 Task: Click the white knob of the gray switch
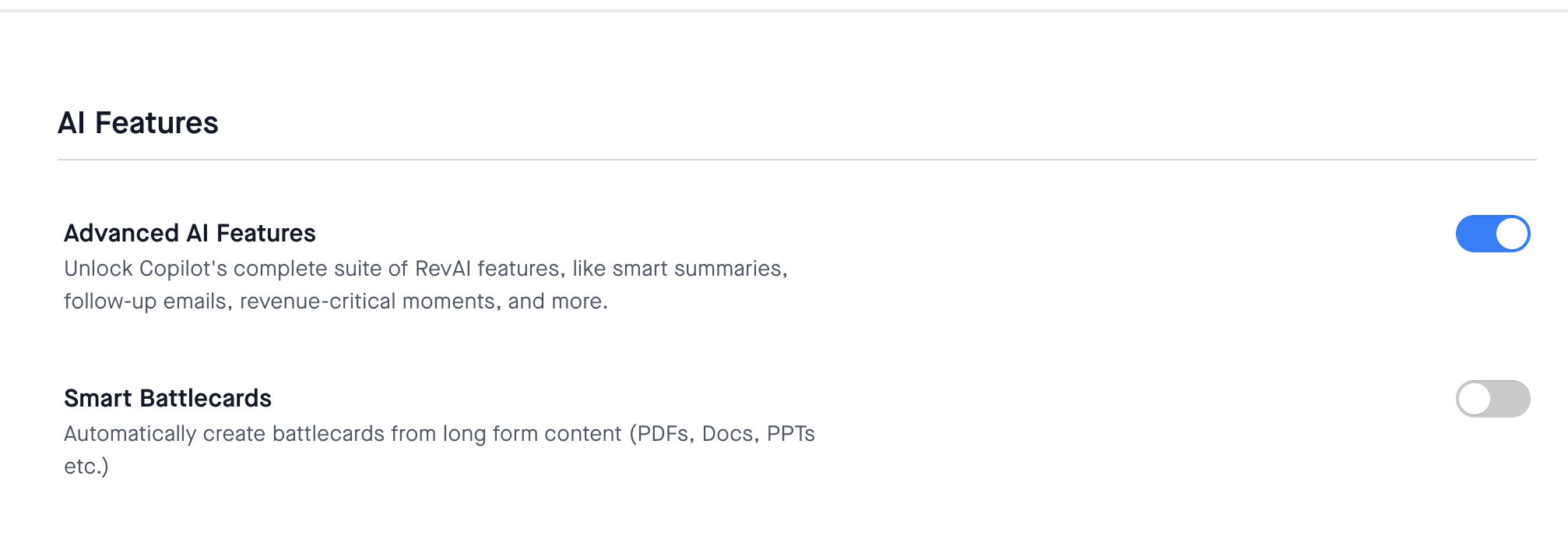click(x=1475, y=399)
